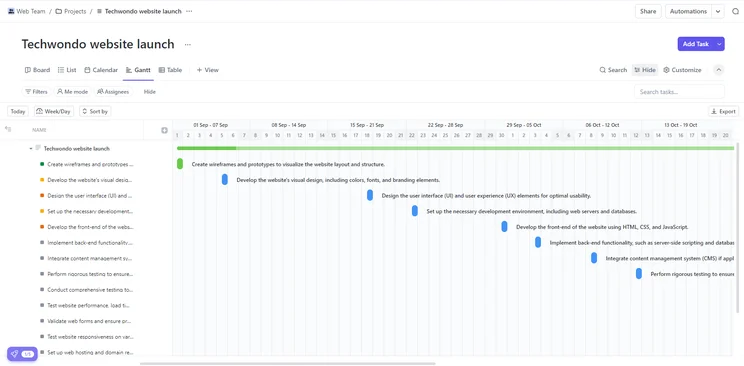
Task: Select the Gantt view tab
Action: click(138, 70)
